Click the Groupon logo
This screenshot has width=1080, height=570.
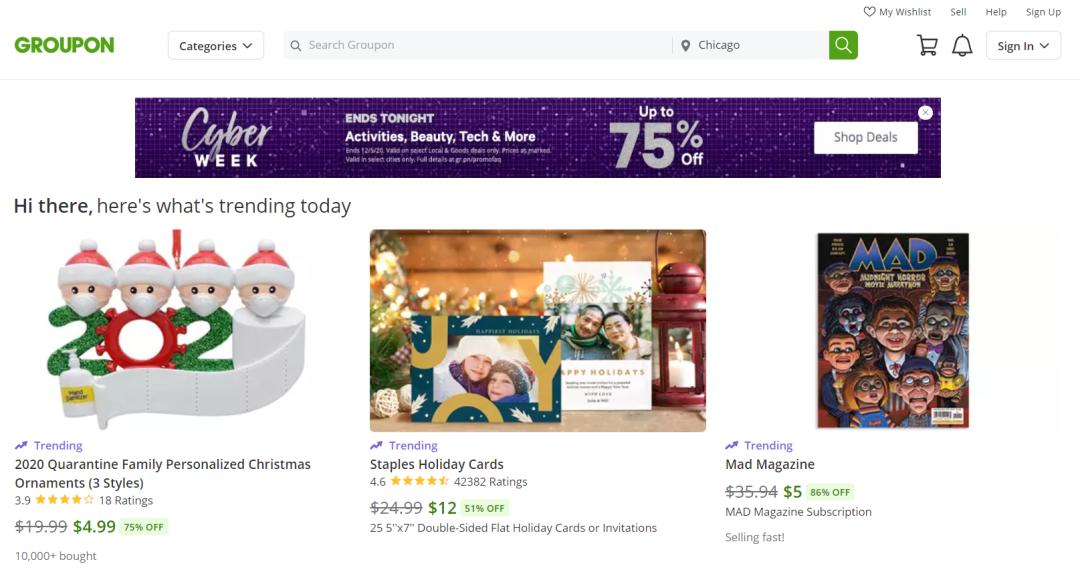click(64, 45)
